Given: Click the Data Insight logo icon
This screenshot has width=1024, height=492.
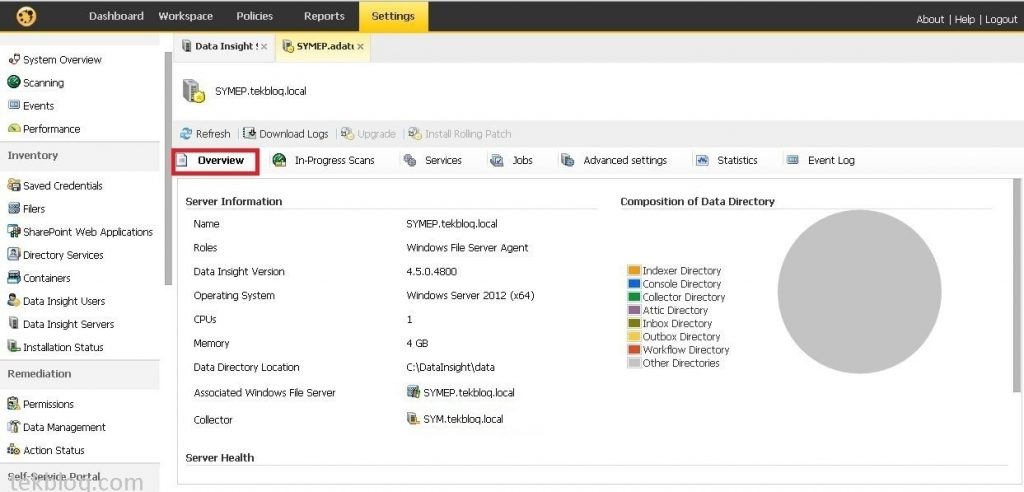Looking at the screenshot, I should tap(27, 16).
